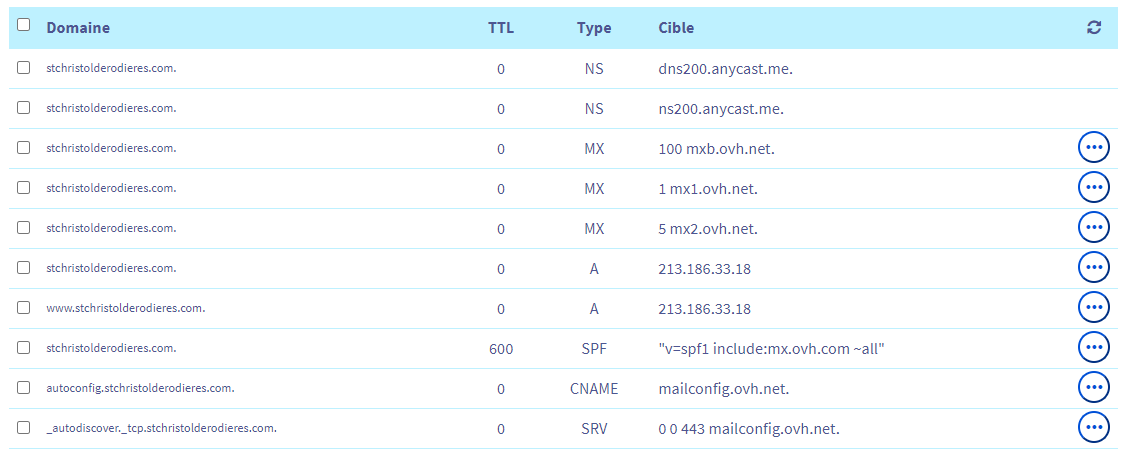Viewport: 1121px width, 454px height.
Task: Click the TTL column header
Action: (500, 28)
